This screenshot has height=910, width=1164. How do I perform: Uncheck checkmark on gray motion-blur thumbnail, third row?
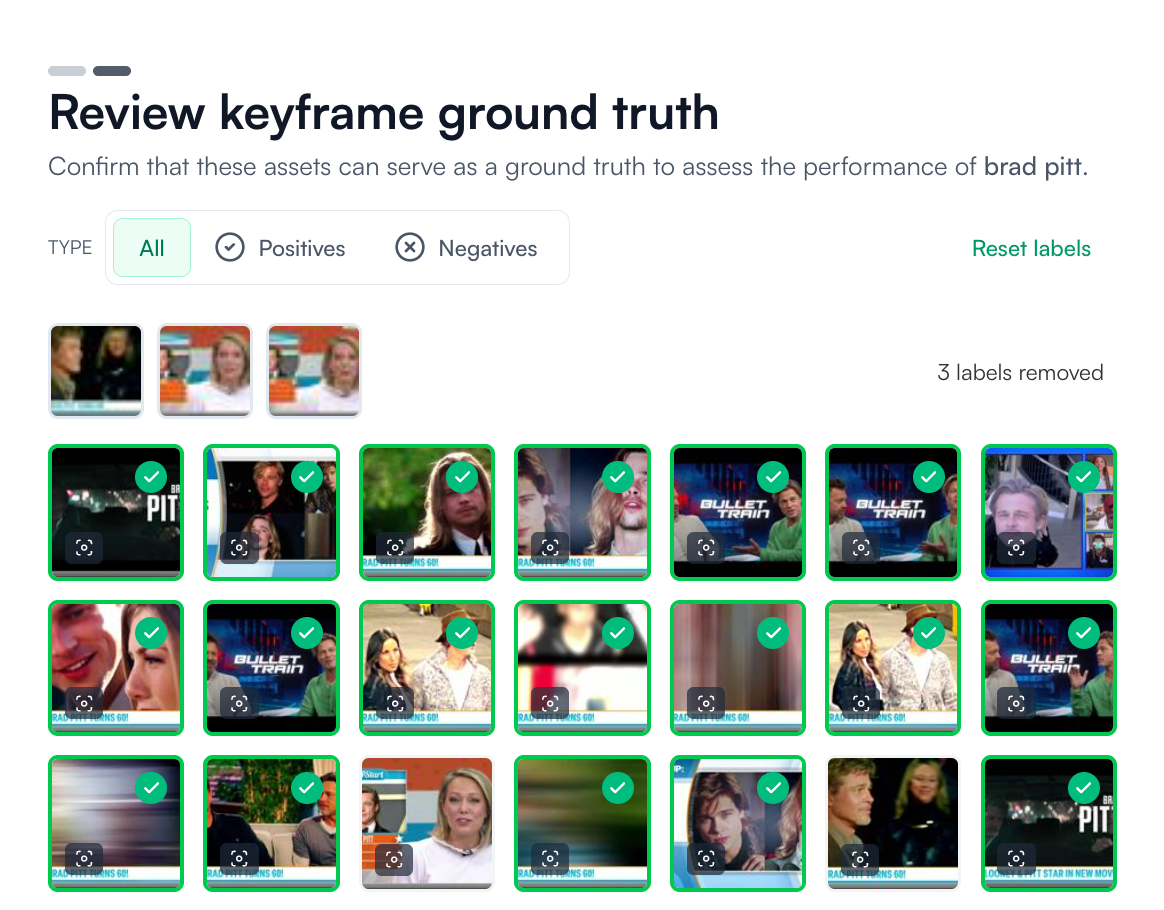pos(151,789)
